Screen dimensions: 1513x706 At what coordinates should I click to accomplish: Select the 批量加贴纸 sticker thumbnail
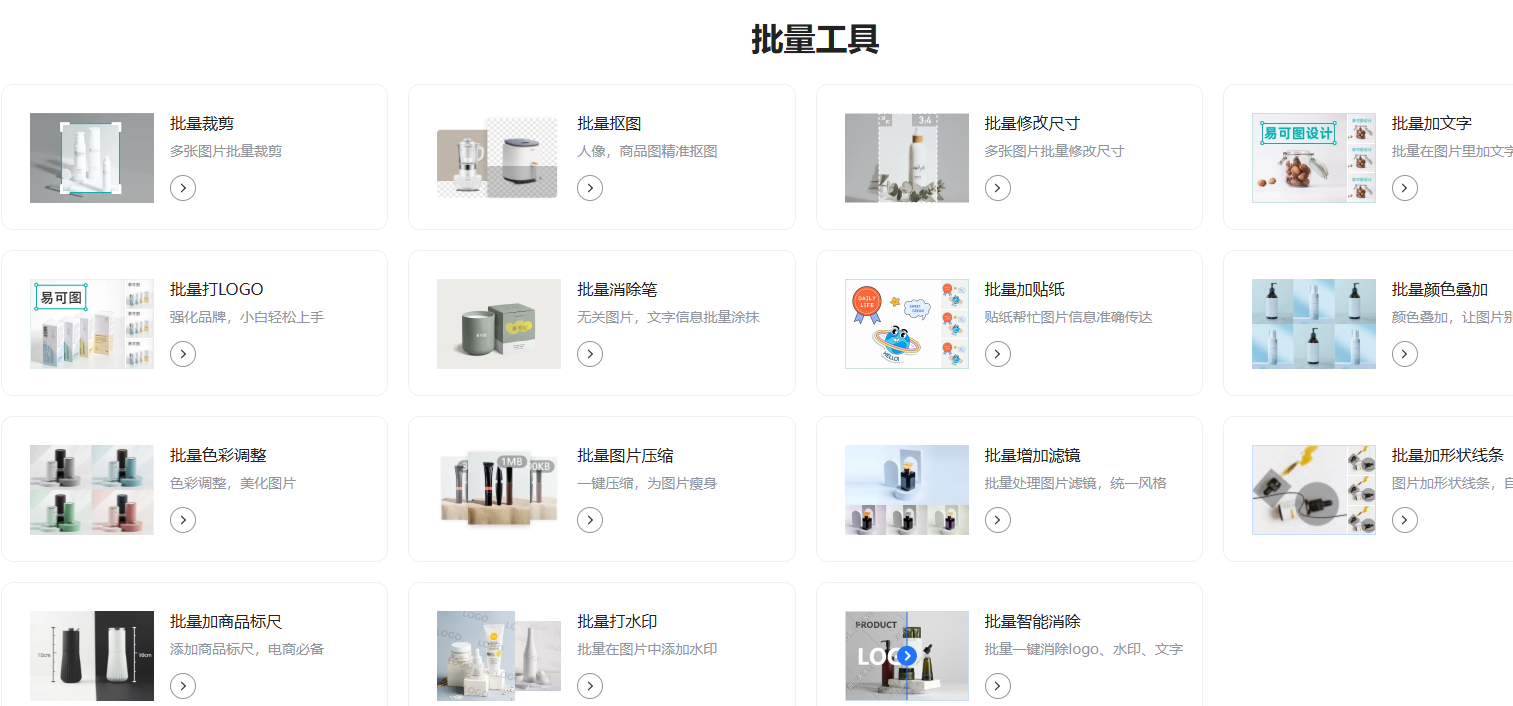tap(907, 324)
